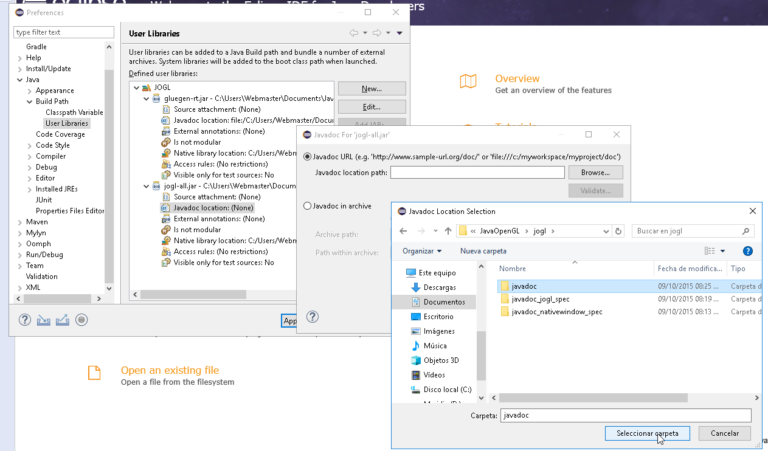Select the Javadoc URL radio button
Image resolution: width=768 pixels, height=451 pixels.
click(307, 157)
